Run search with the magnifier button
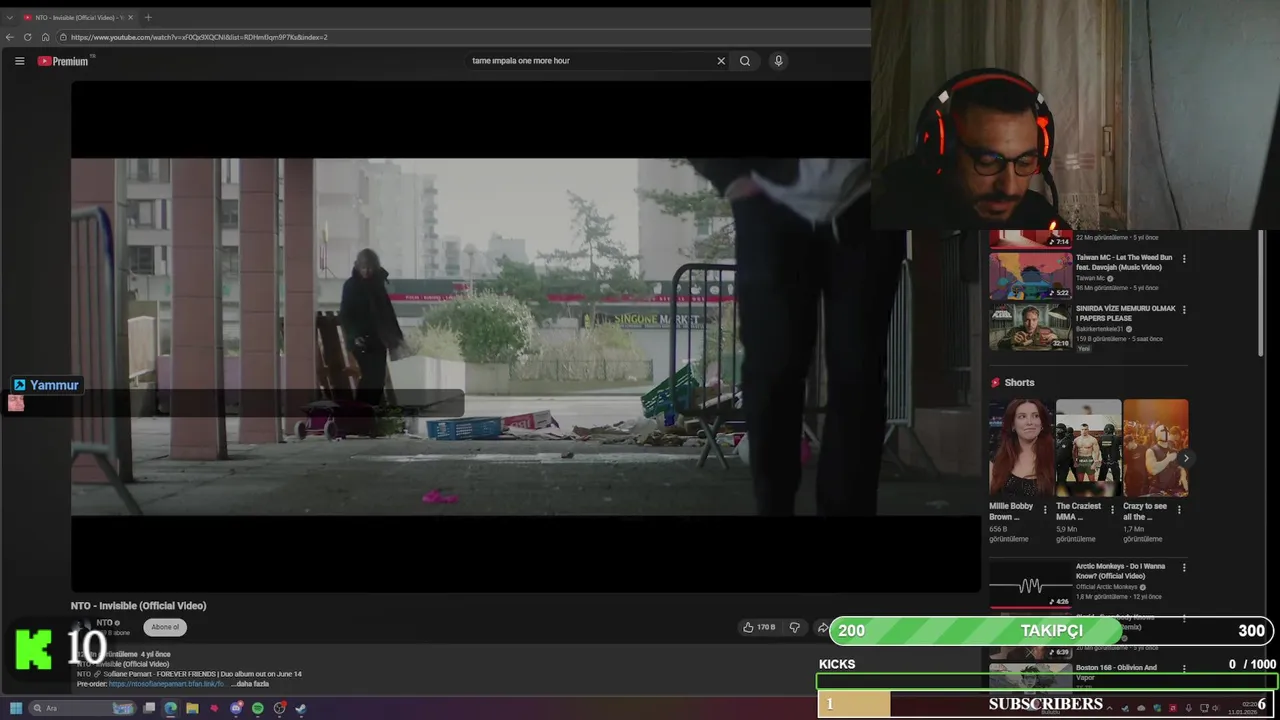 pyautogui.click(x=745, y=61)
